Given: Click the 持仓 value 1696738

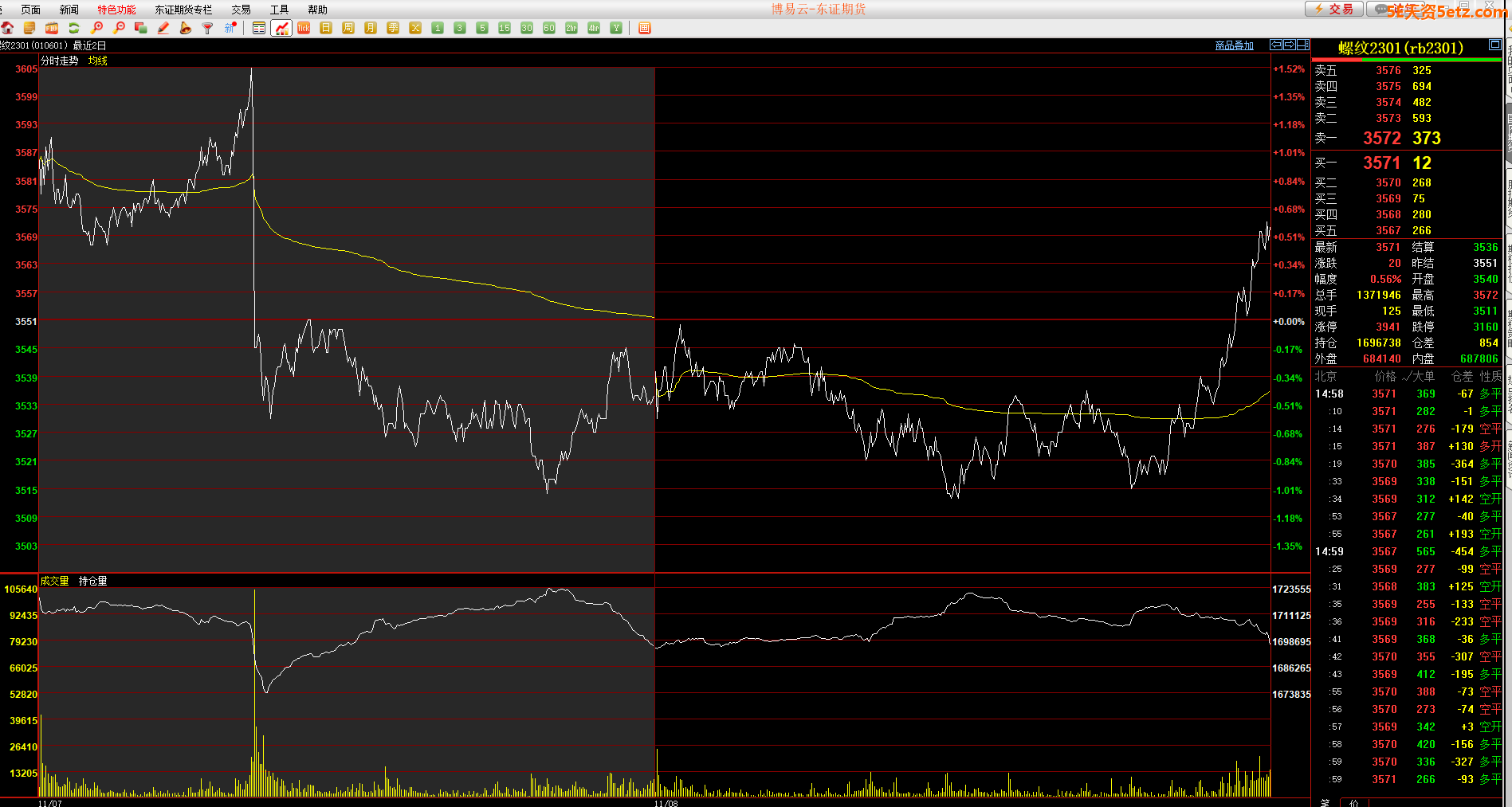Looking at the screenshot, I should click(1378, 343).
